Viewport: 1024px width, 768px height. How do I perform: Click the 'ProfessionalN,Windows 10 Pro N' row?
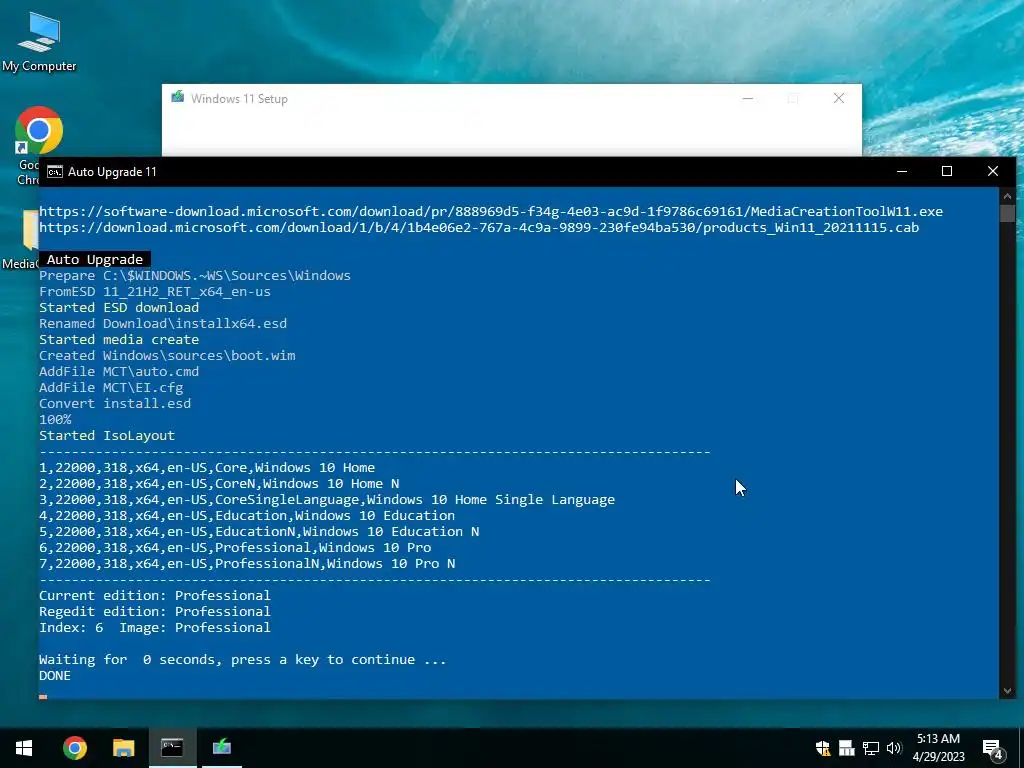coord(247,563)
